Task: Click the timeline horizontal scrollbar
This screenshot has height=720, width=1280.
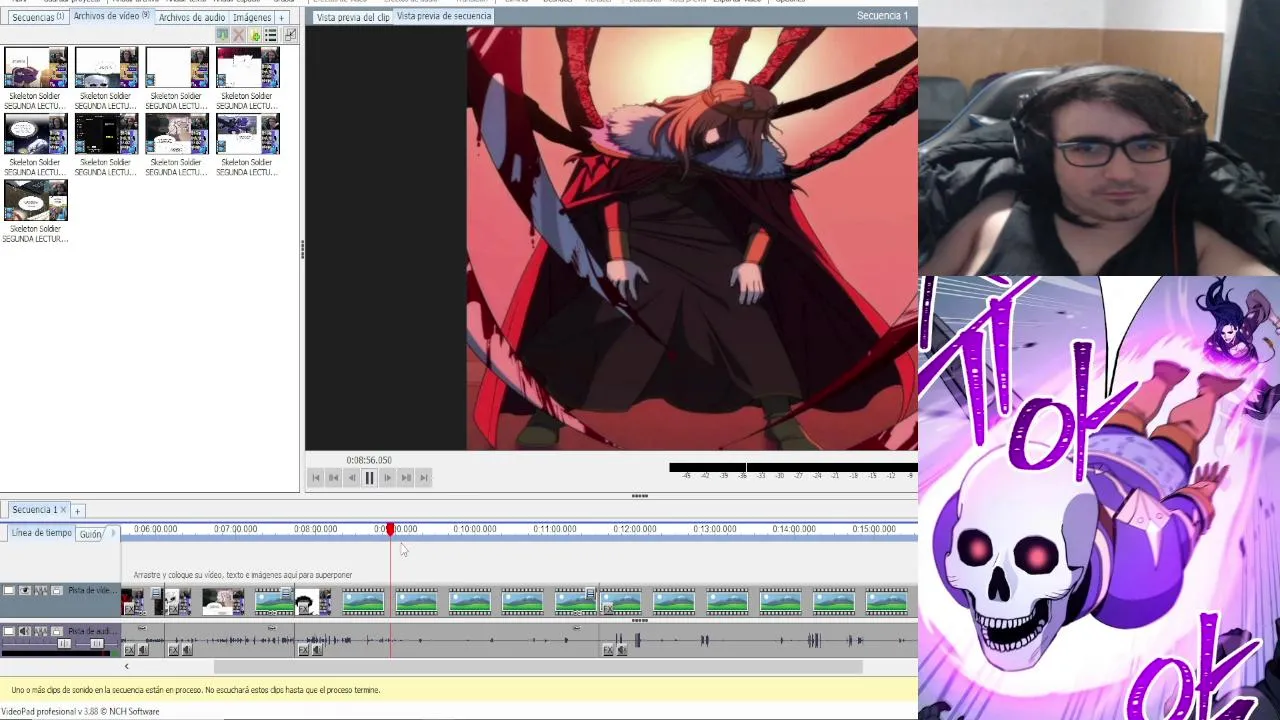Action: click(x=537, y=667)
